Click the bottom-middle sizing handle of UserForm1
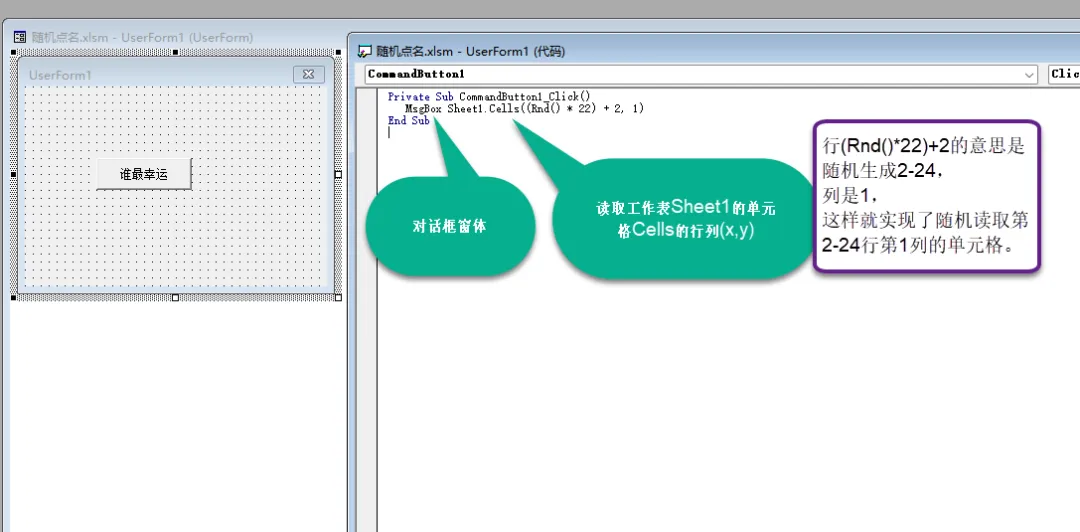 175,298
